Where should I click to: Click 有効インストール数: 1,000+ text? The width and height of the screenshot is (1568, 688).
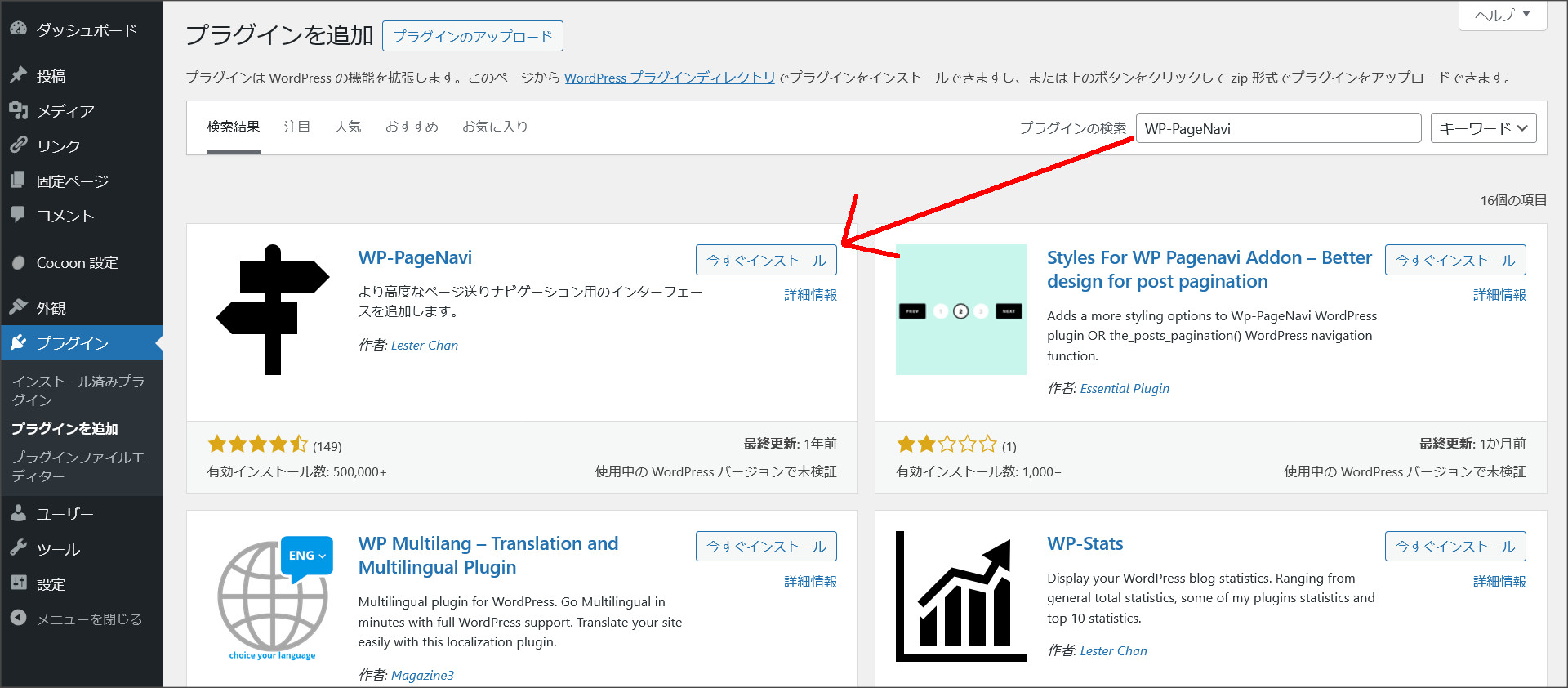(978, 471)
